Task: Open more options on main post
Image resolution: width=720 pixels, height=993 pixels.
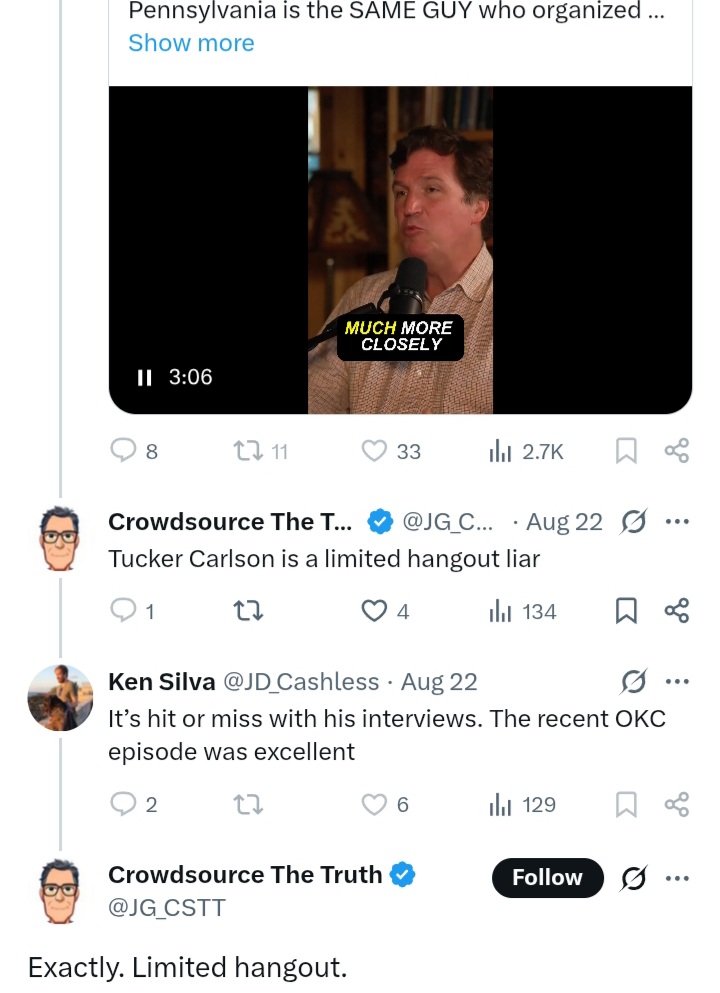Action: click(x=677, y=877)
